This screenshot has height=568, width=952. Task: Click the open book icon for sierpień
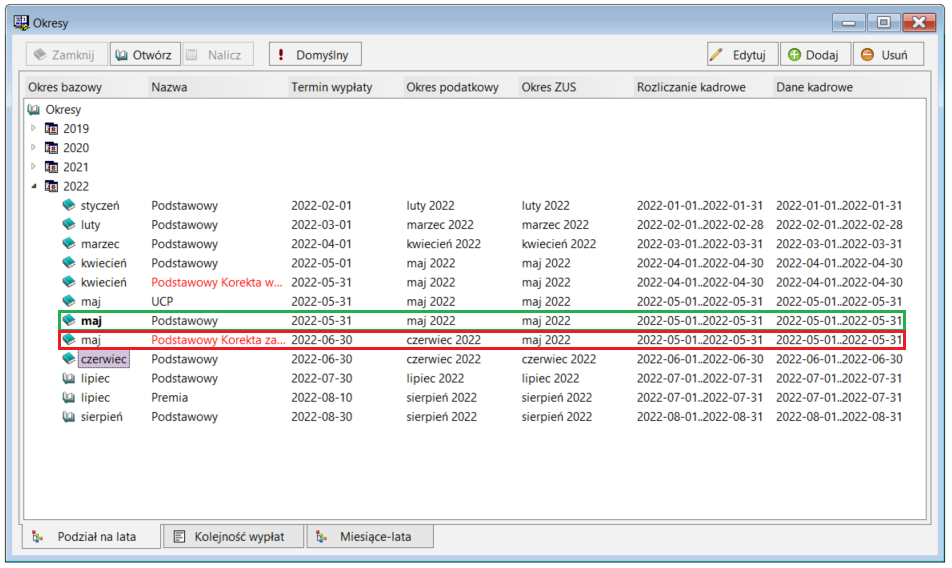point(69,417)
